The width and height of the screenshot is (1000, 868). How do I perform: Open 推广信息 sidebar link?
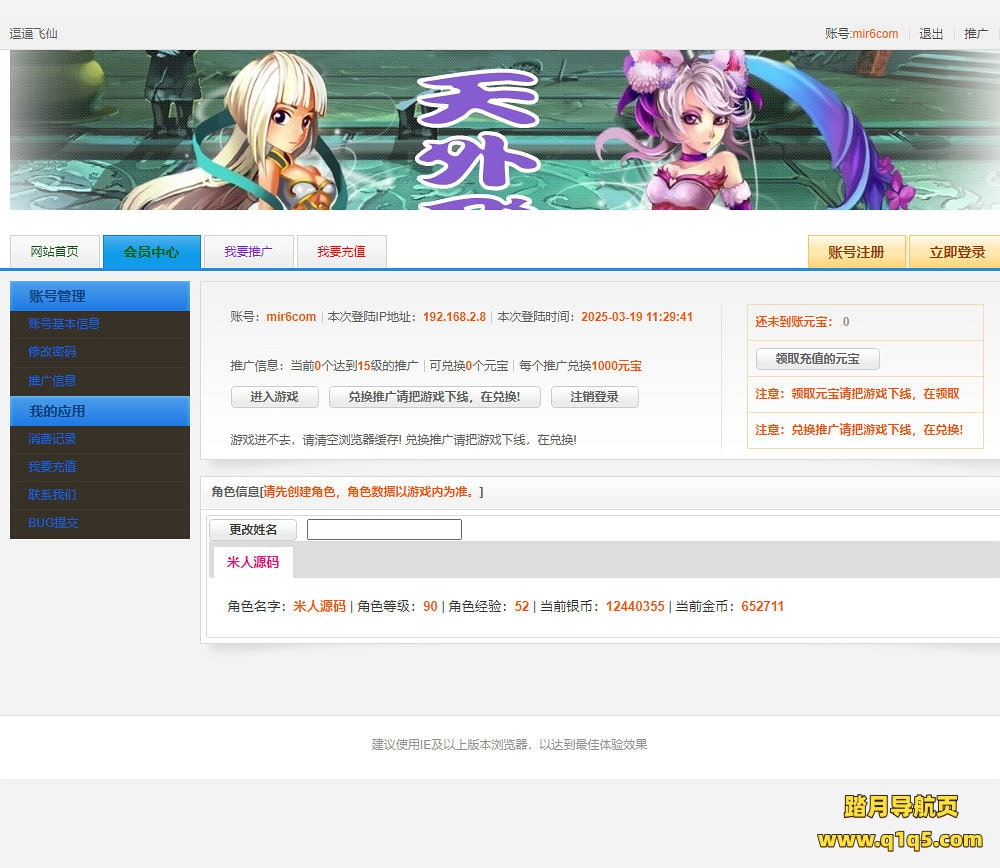(52, 381)
